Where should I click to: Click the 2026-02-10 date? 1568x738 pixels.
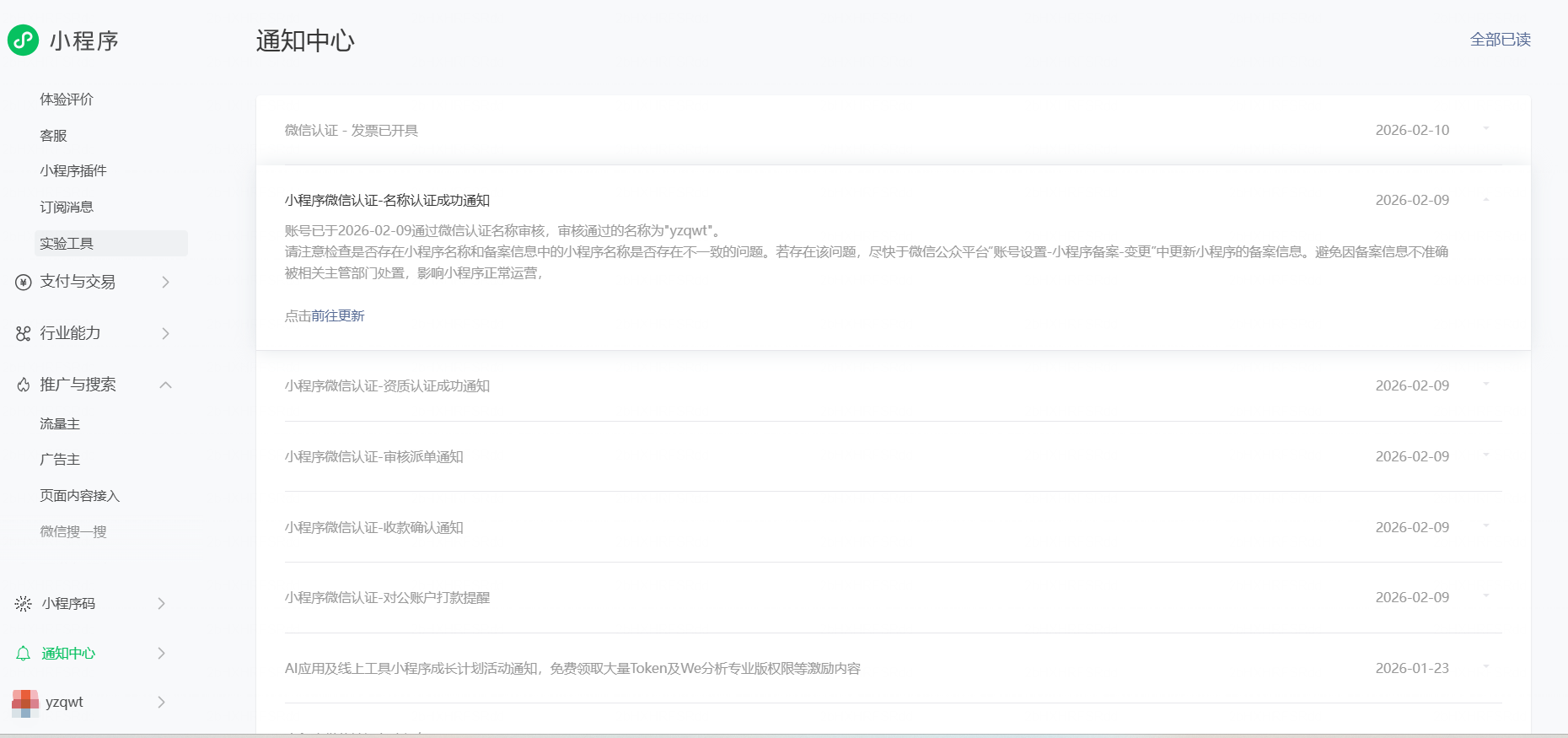pyautogui.click(x=1412, y=131)
